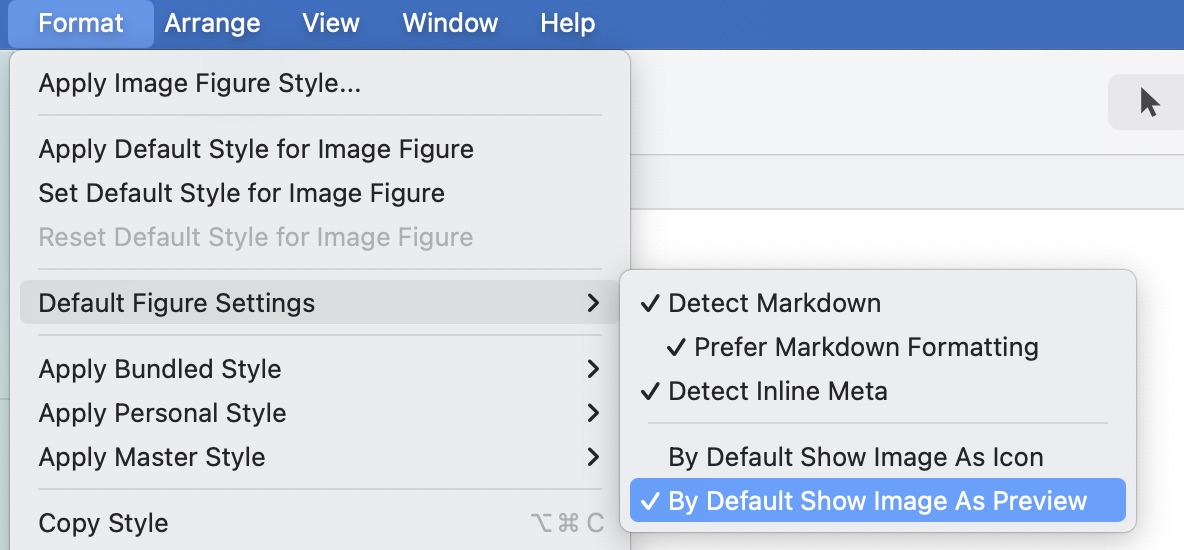Toggle Detect Inline Meta option
Viewport: 1184px width, 550px height.
tap(777, 391)
